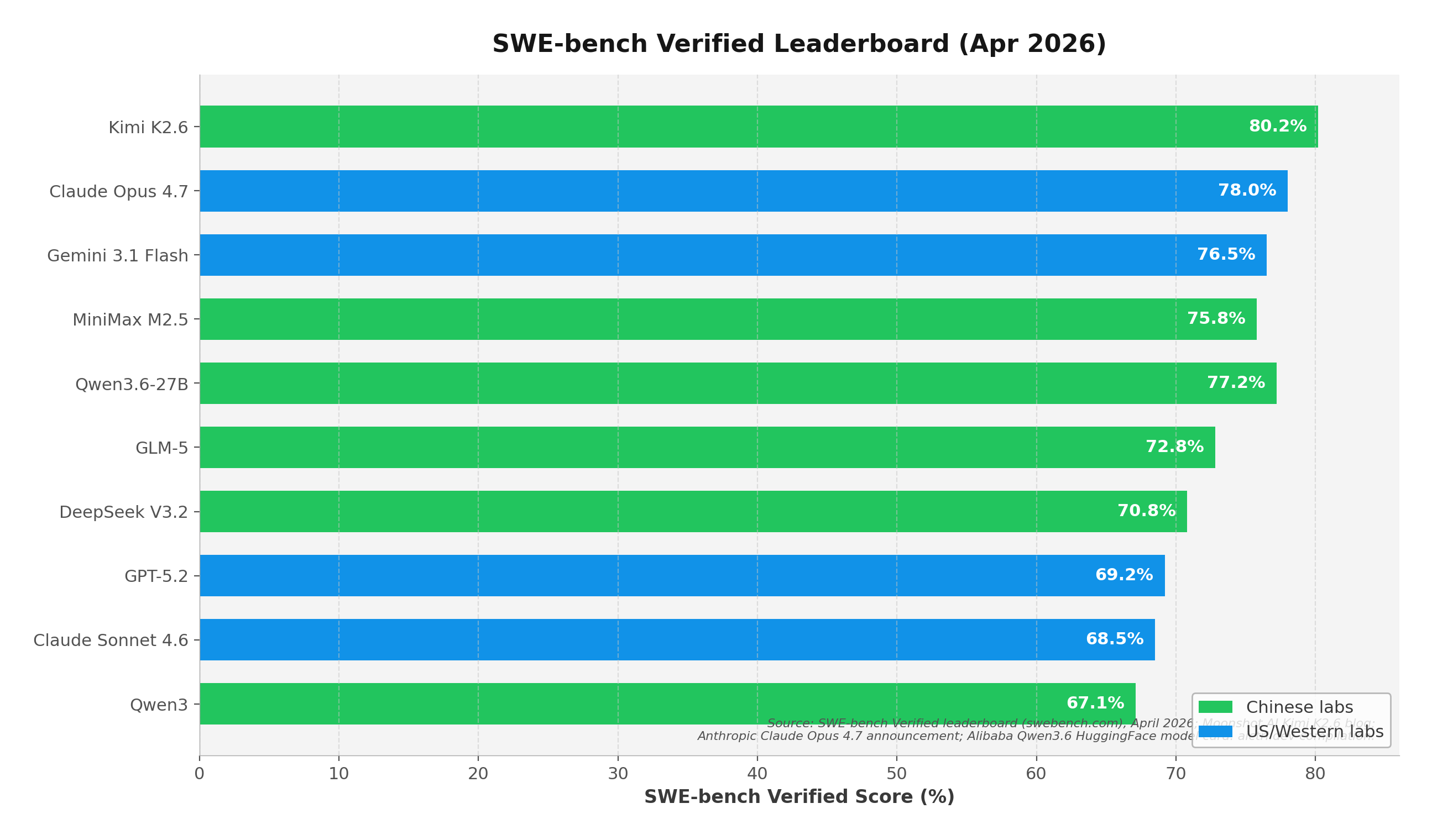
Task: Select the Qwen3.6-27B label
Action: click(x=132, y=385)
